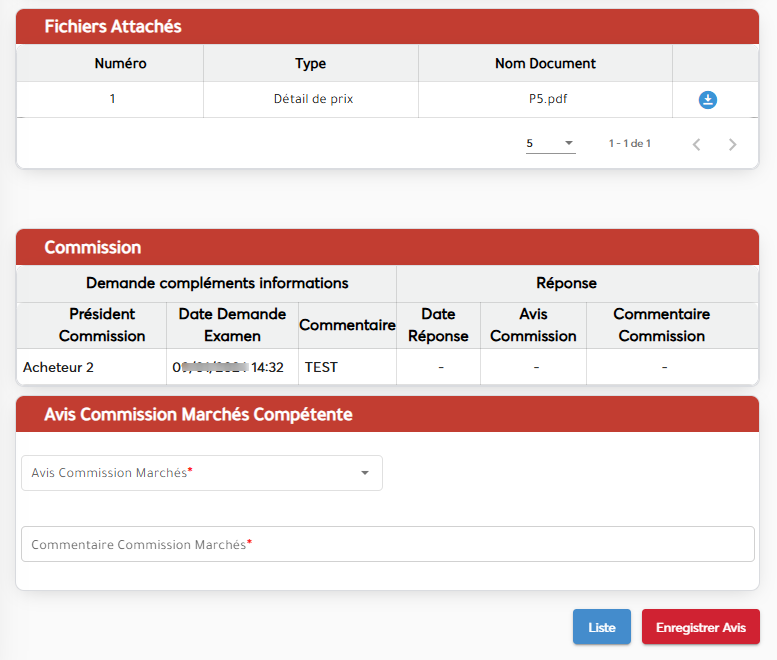Go to previous page of attachments
Viewport: 777px width, 660px height.
[696, 144]
